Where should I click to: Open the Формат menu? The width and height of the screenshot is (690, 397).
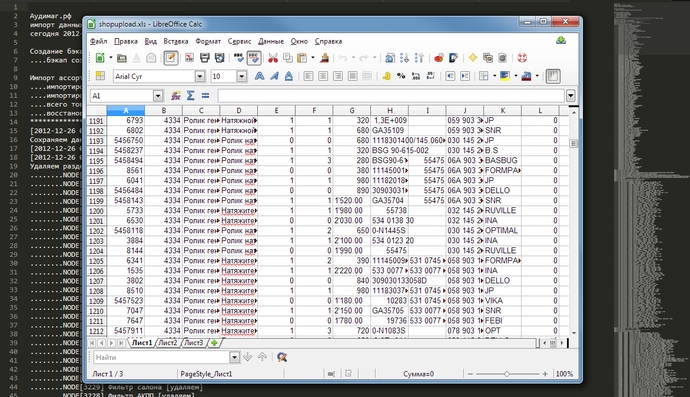(208, 41)
